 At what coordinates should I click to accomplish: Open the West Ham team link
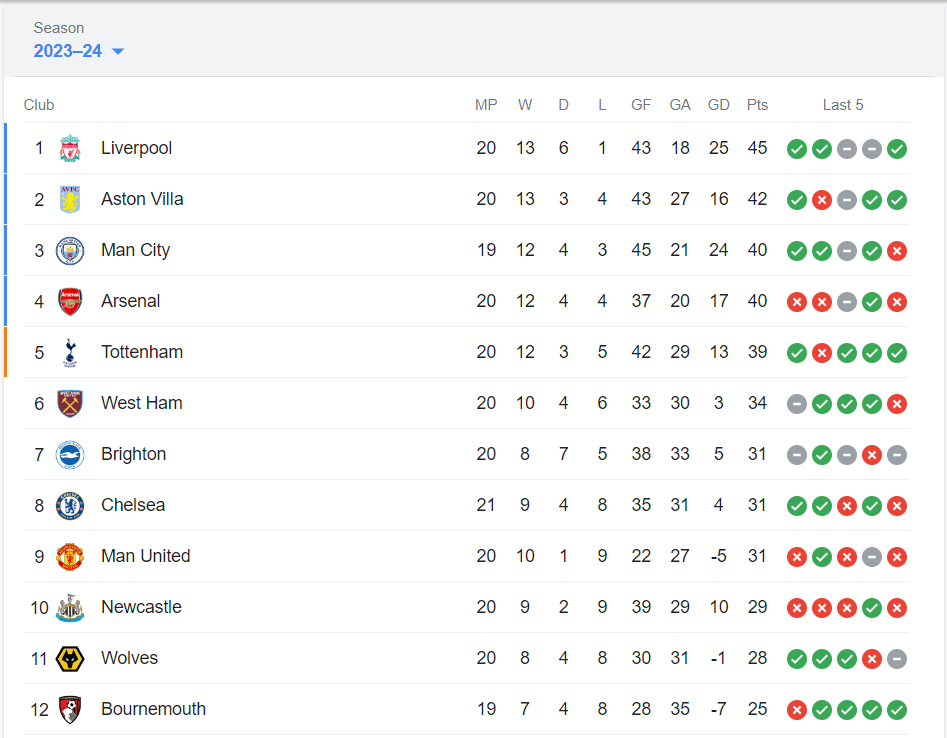click(x=142, y=403)
